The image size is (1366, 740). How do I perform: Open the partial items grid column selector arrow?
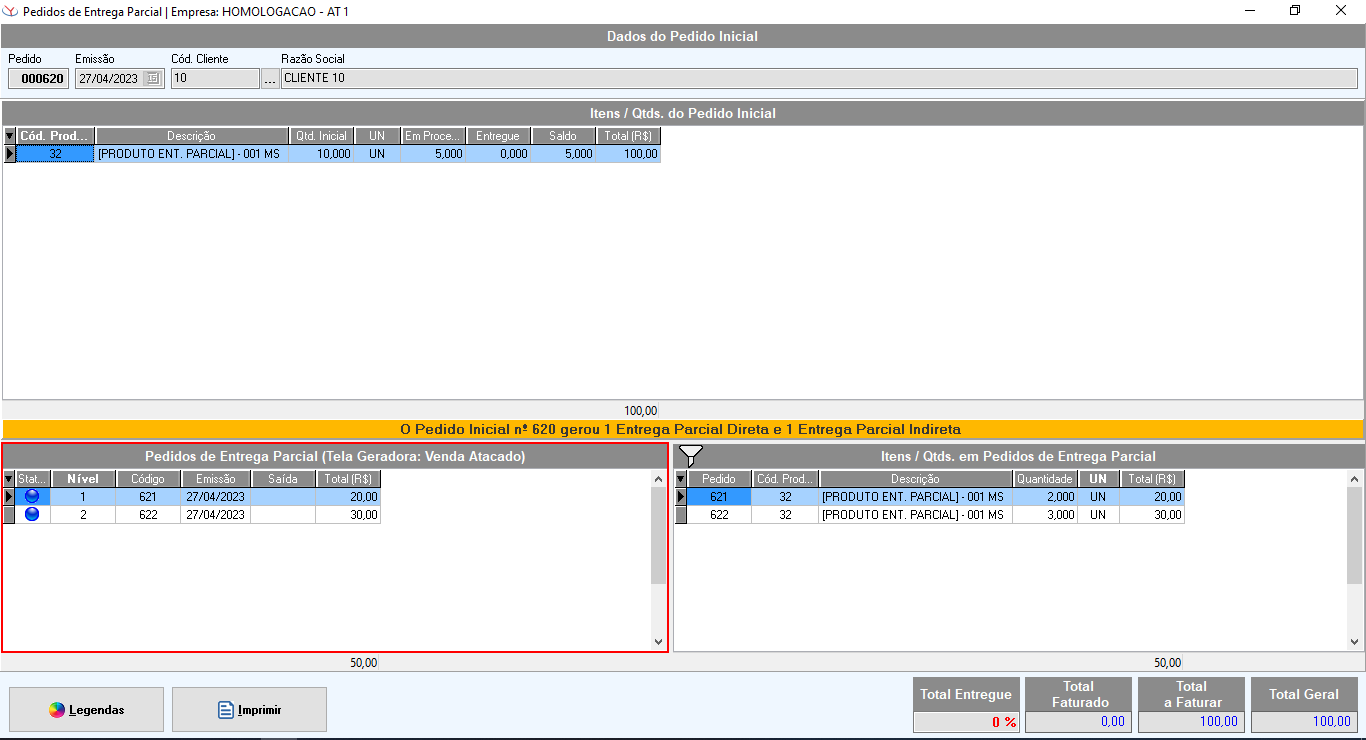tap(681, 479)
